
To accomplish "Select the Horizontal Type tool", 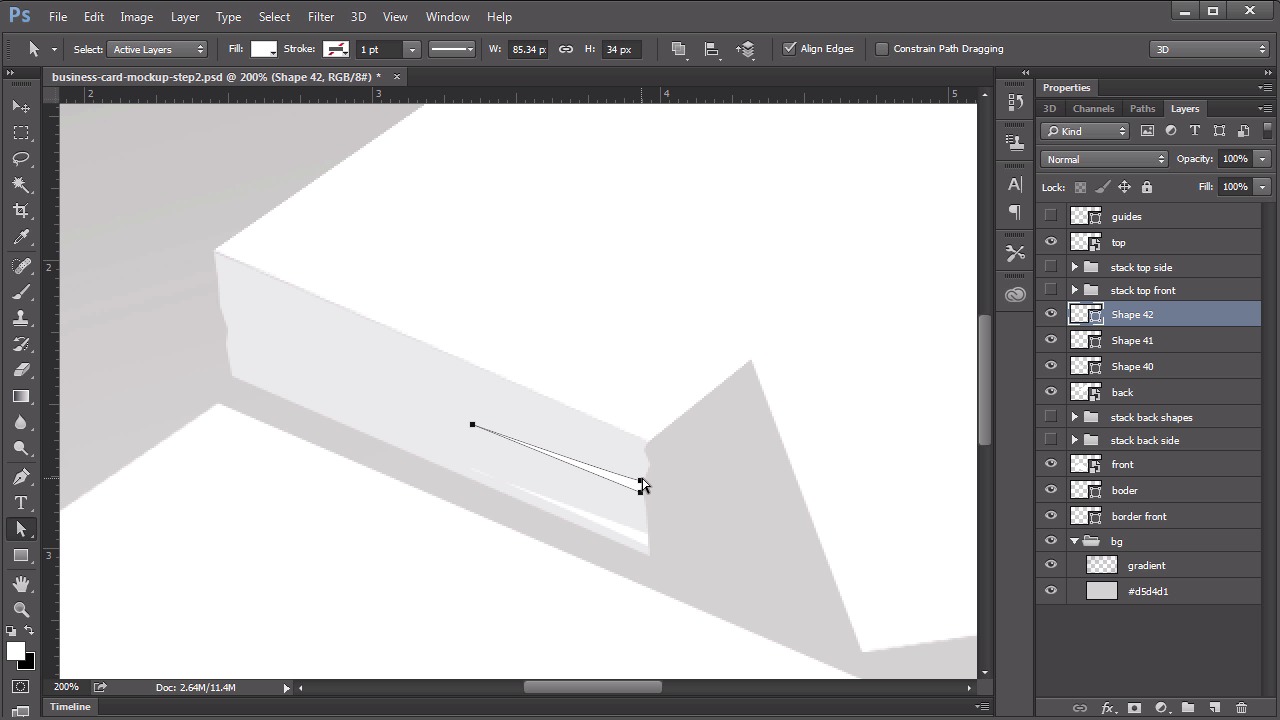I will pos(21,503).
